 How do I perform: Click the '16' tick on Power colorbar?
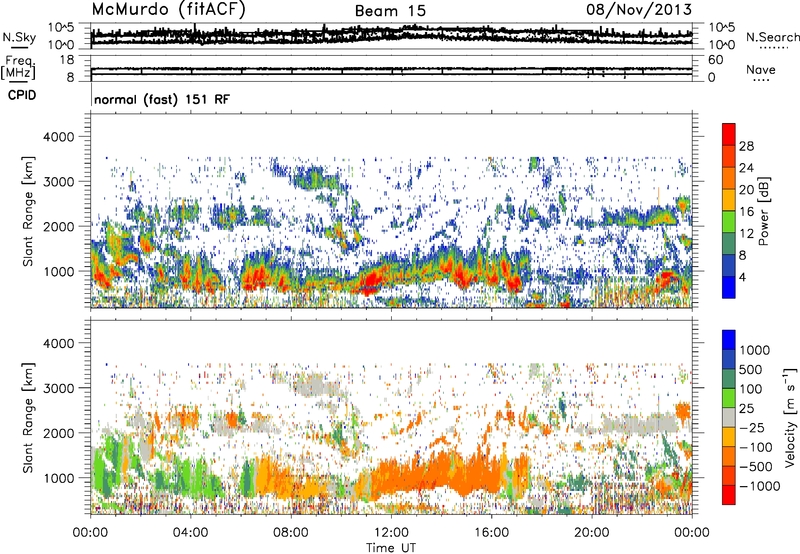coord(746,212)
